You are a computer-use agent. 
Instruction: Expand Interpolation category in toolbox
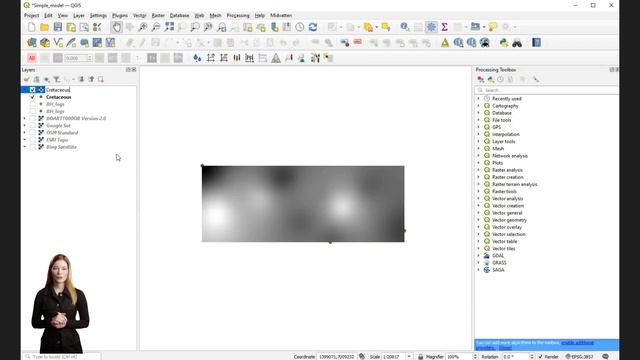click(x=478, y=134)
